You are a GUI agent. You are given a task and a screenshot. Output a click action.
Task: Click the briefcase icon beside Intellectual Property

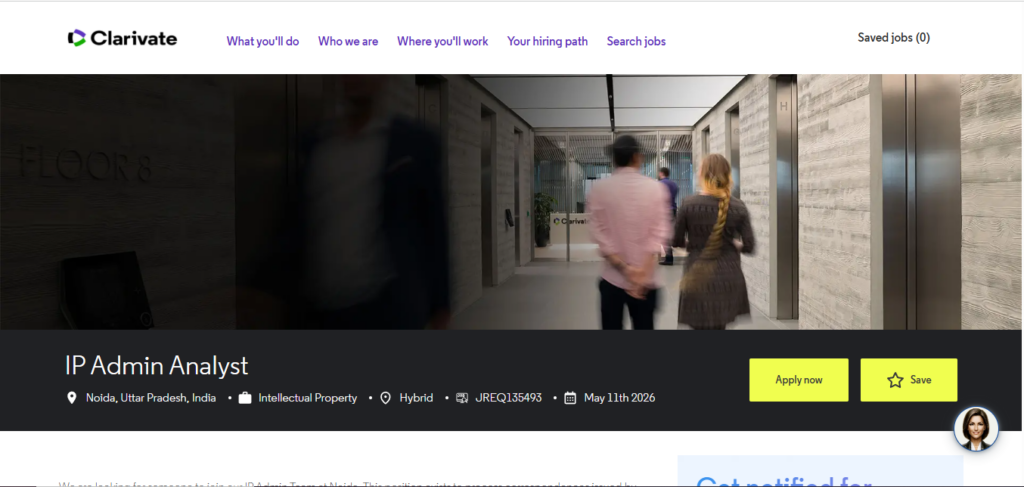click(245, 398)
